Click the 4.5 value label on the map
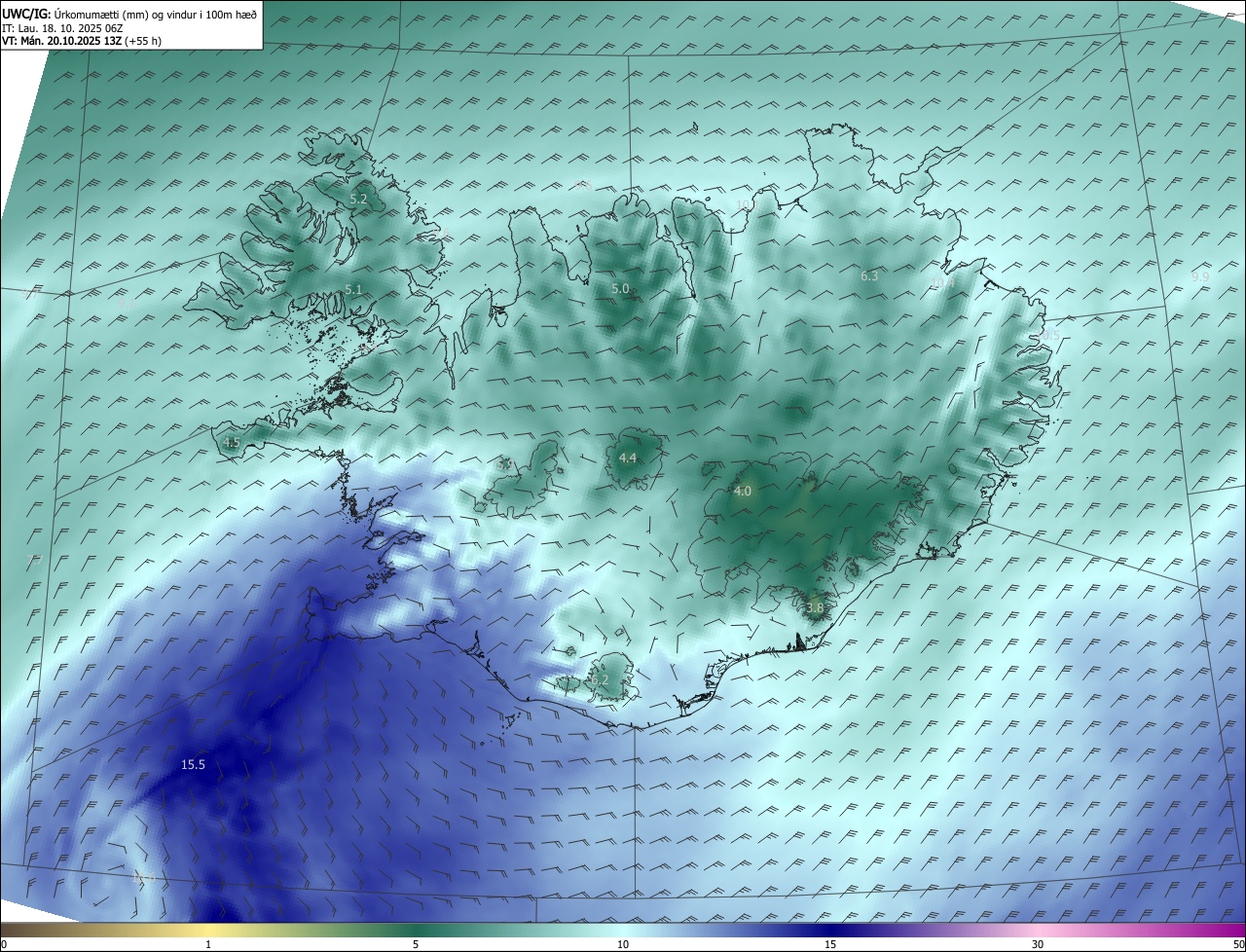Screen dimensions: 1246x952 232,442
